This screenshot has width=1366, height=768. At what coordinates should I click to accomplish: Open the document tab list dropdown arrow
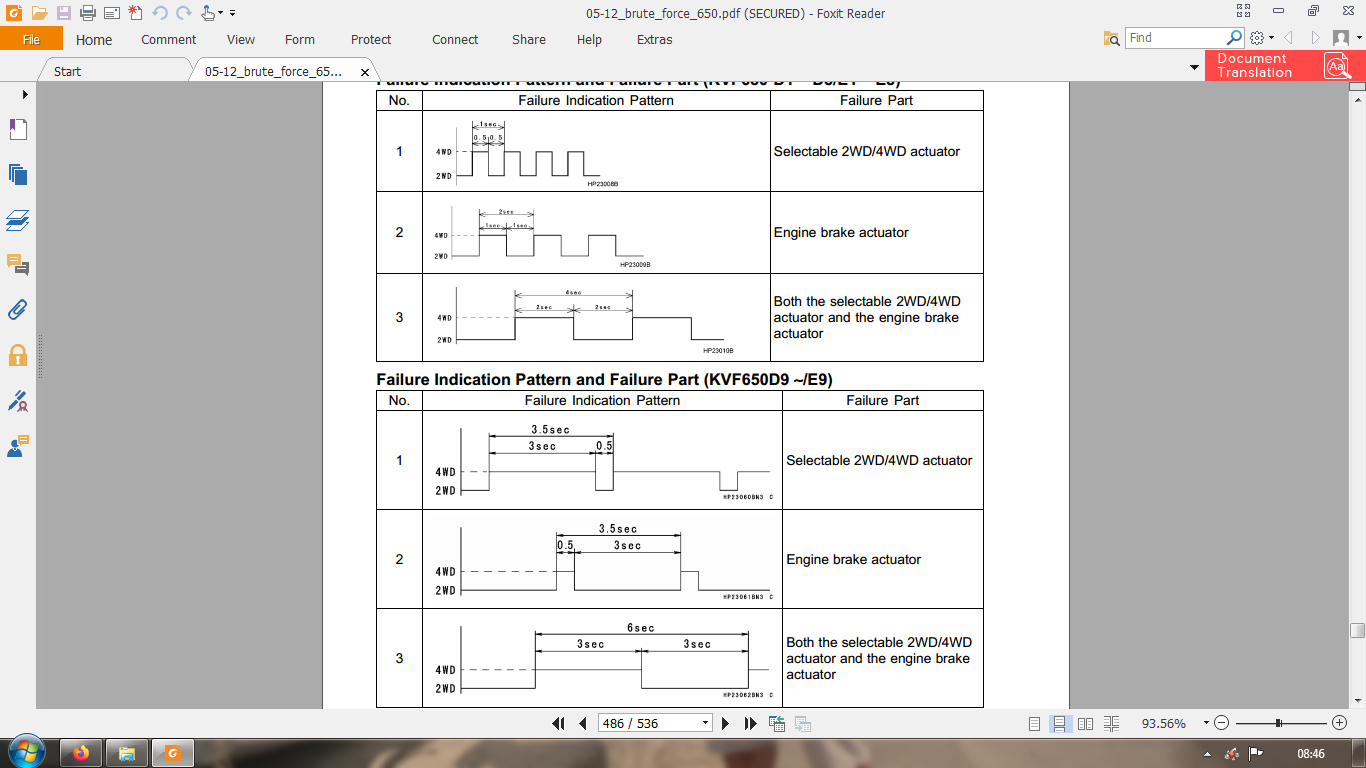click(x=1194, y=67)
